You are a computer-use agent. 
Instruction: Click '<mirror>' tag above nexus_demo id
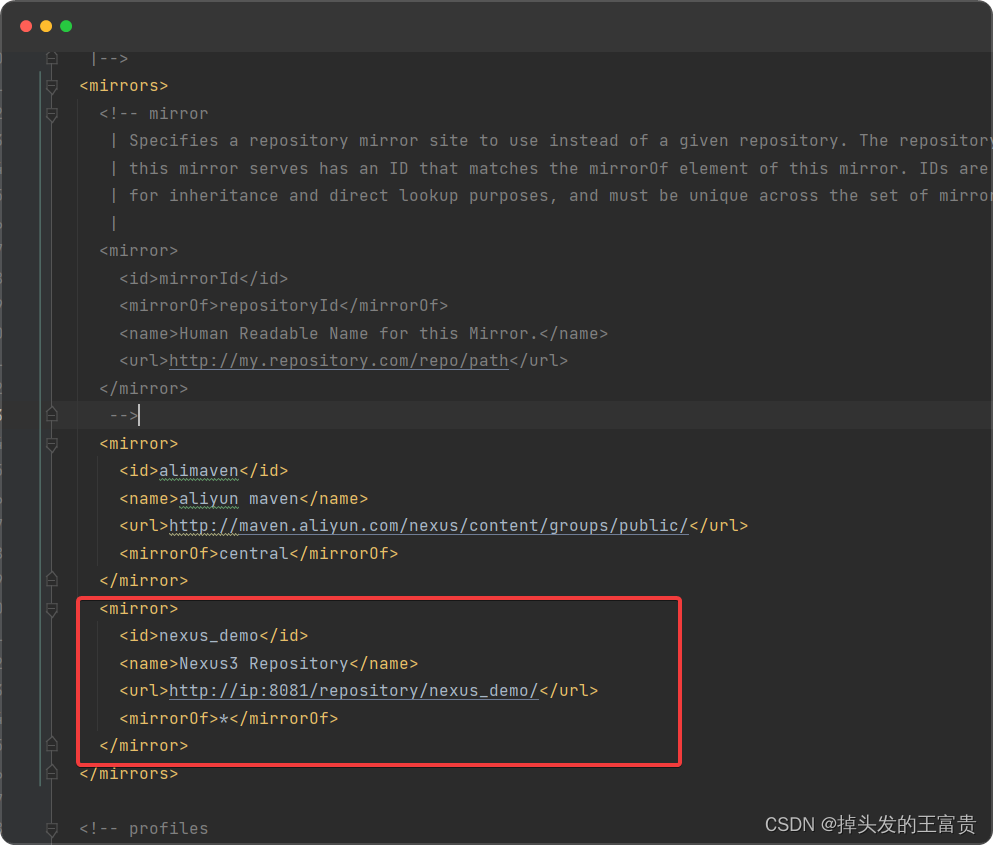click(x=139, y=609)
